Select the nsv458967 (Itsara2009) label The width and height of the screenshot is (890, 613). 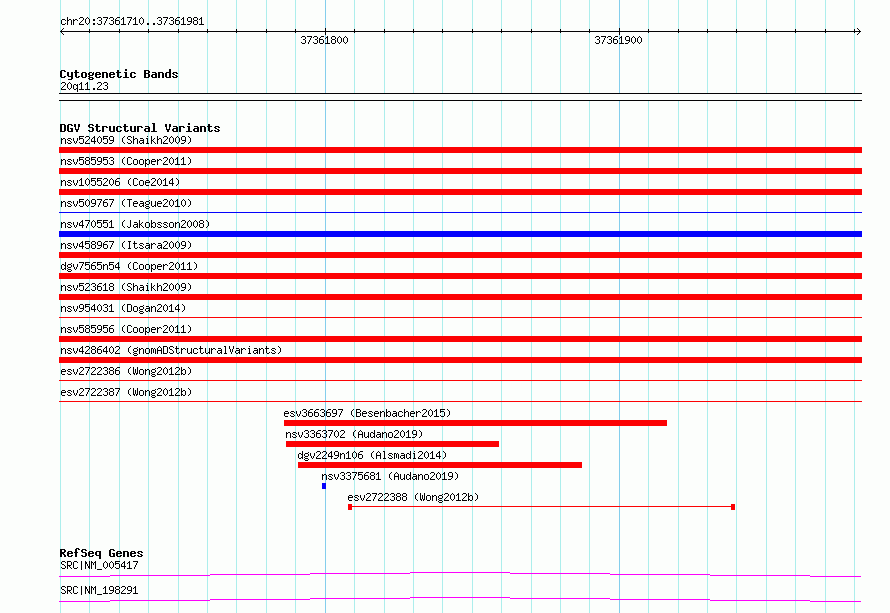pyautogui.click(x=126, y=245)
